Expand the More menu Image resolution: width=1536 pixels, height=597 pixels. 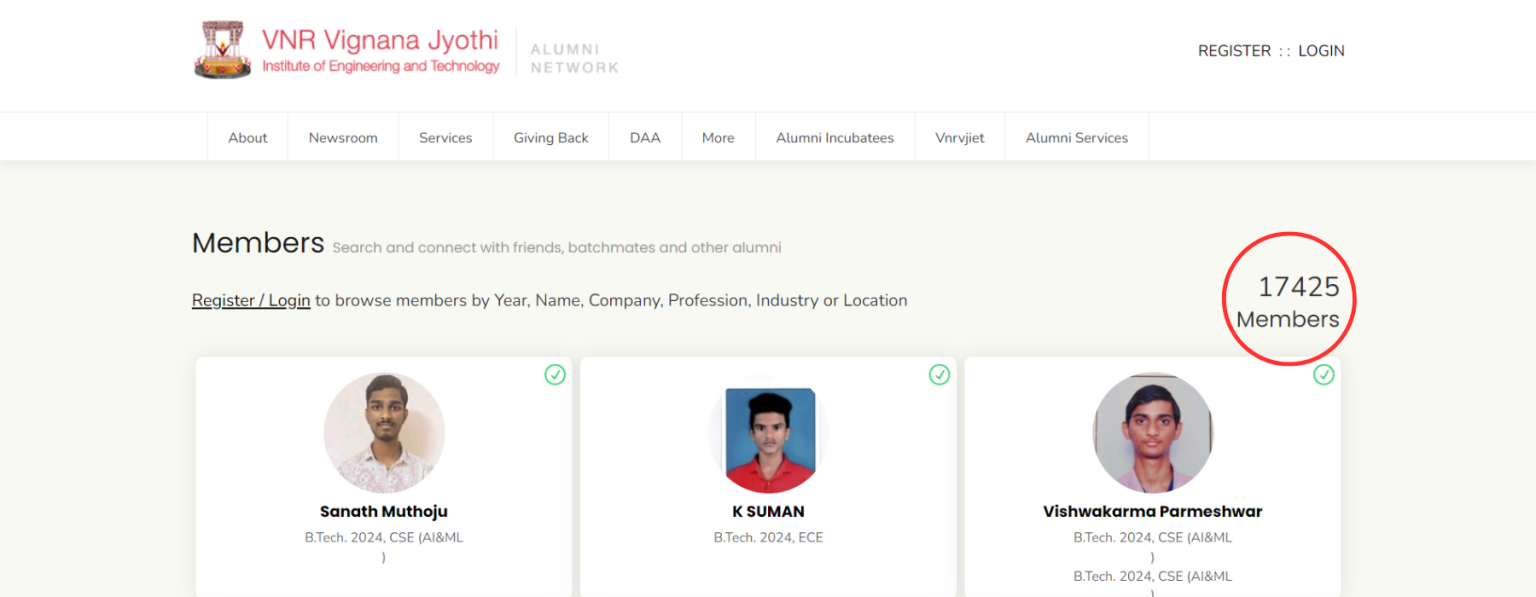[718, 137]
